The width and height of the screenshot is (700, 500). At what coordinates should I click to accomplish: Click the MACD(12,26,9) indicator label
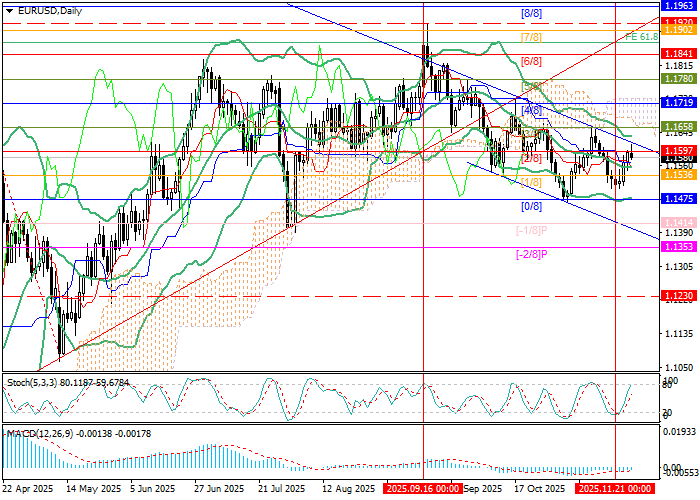tap(70, 433)
